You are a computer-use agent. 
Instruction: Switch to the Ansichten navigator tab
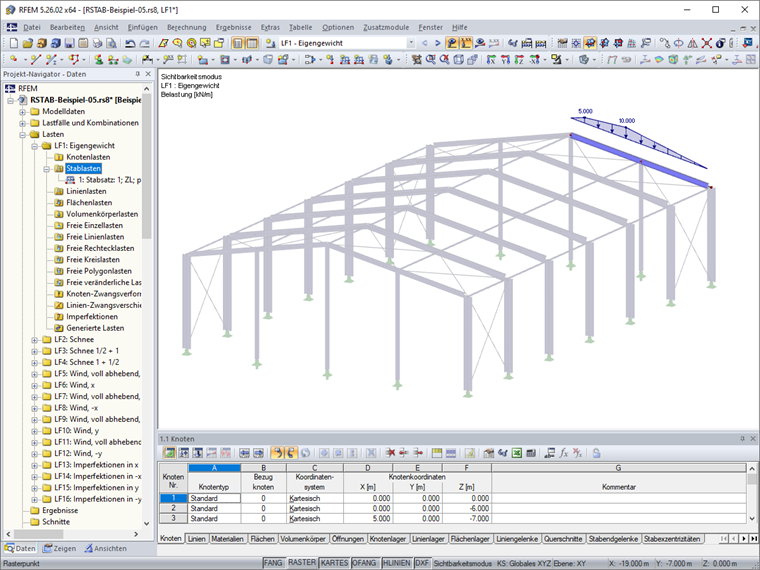[106, 548]
